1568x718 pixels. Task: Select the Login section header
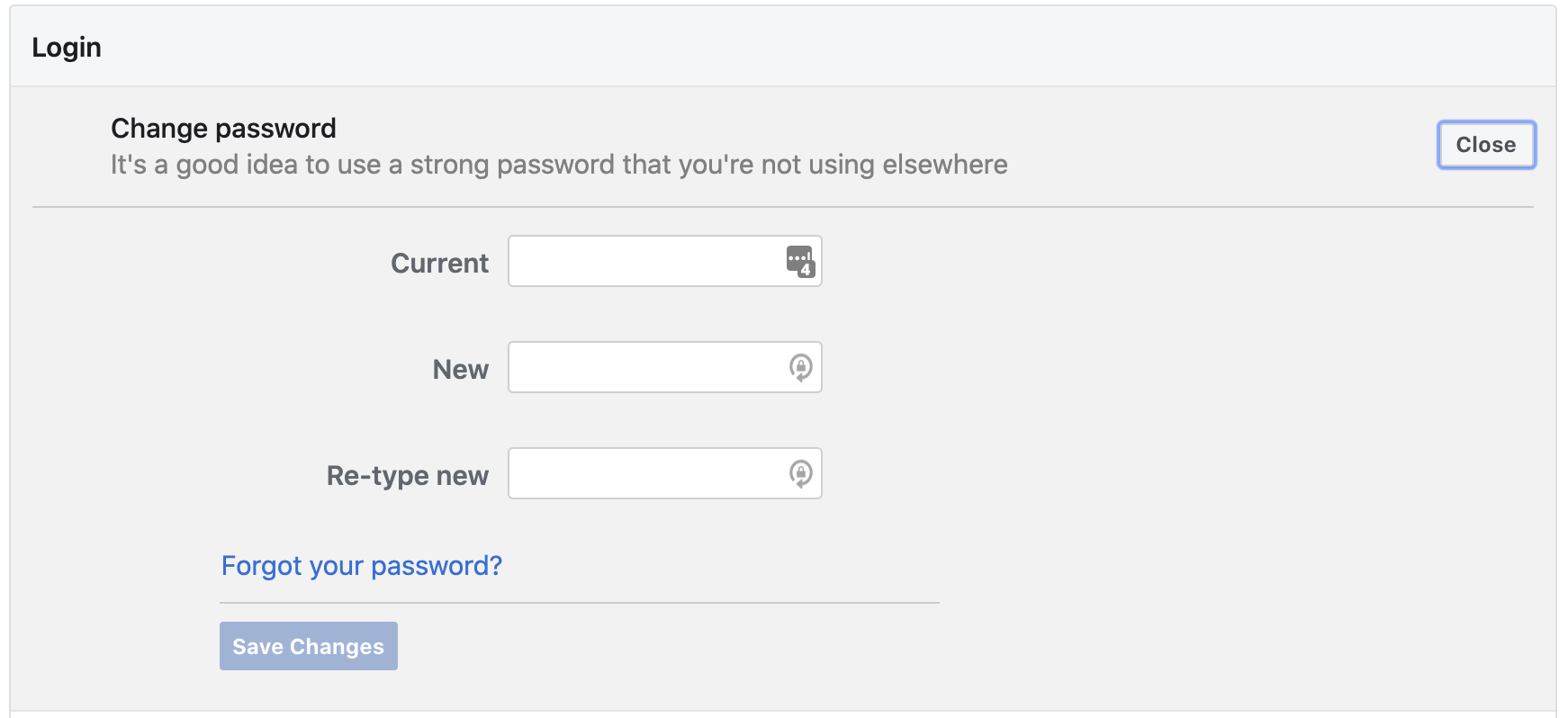click(x=66, y=46)
